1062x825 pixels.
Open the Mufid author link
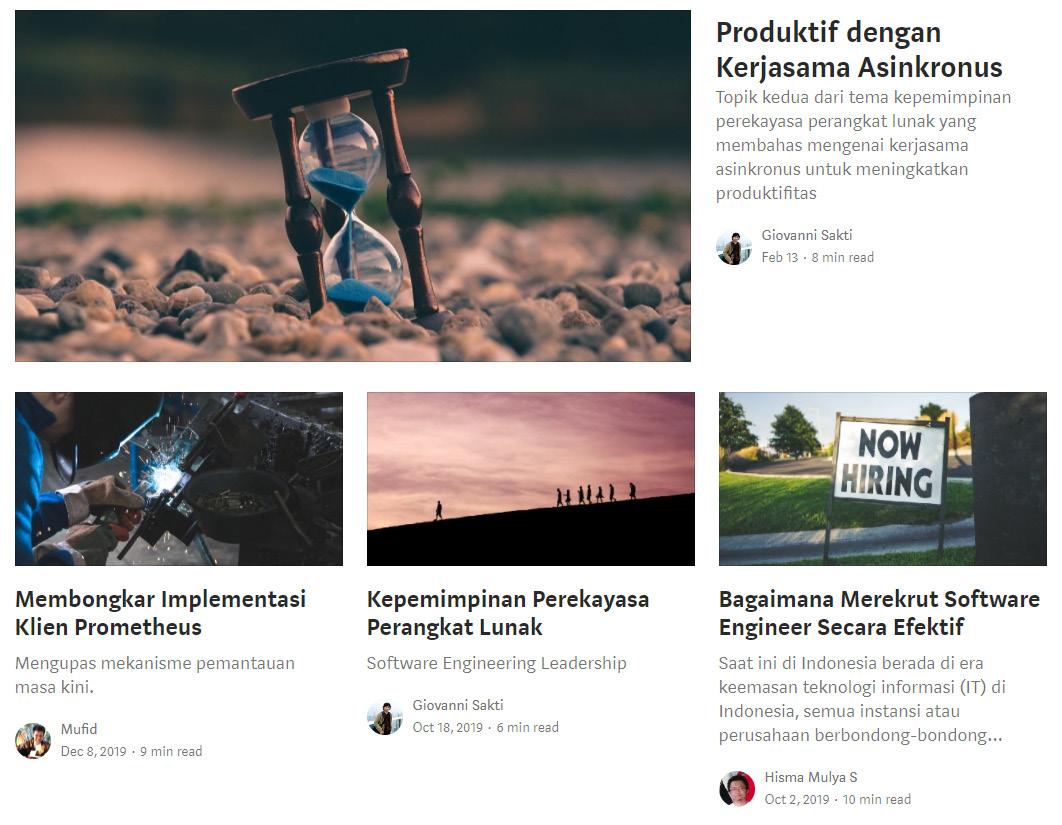tap(79, 729)
